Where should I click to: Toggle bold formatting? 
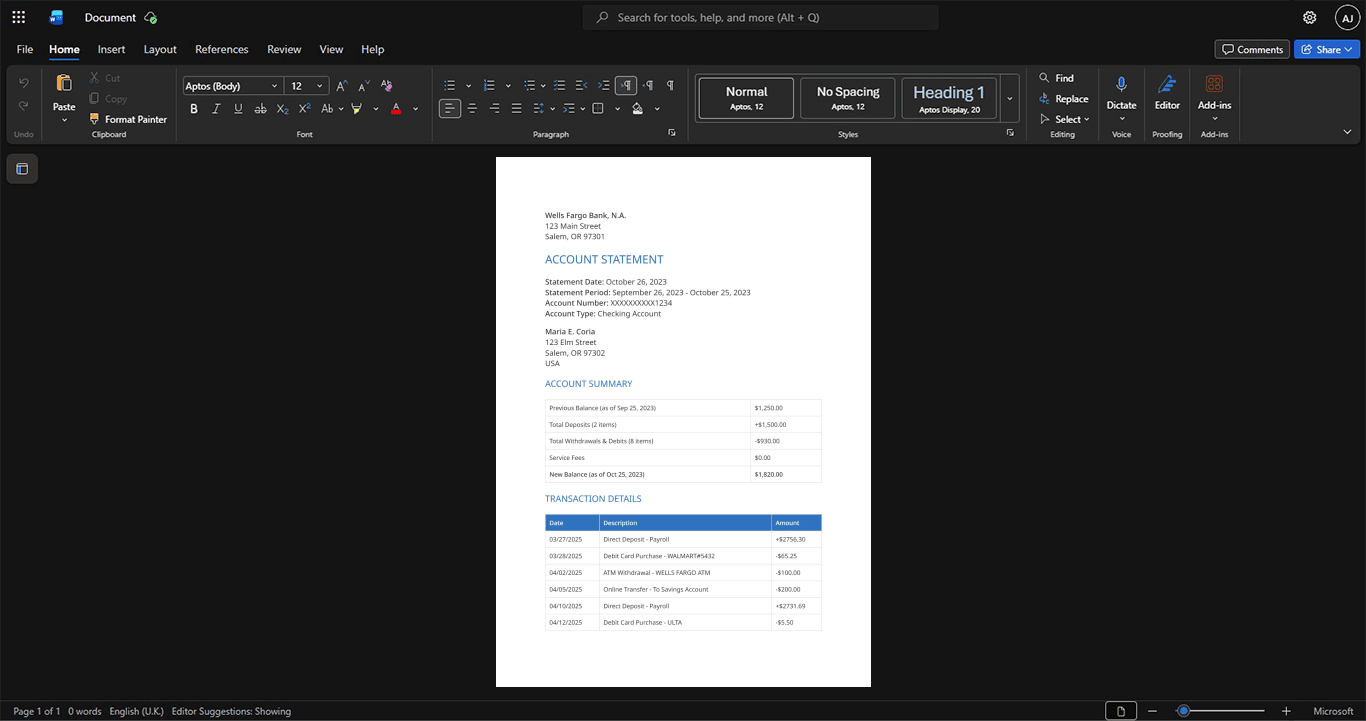tap(194, 108)
